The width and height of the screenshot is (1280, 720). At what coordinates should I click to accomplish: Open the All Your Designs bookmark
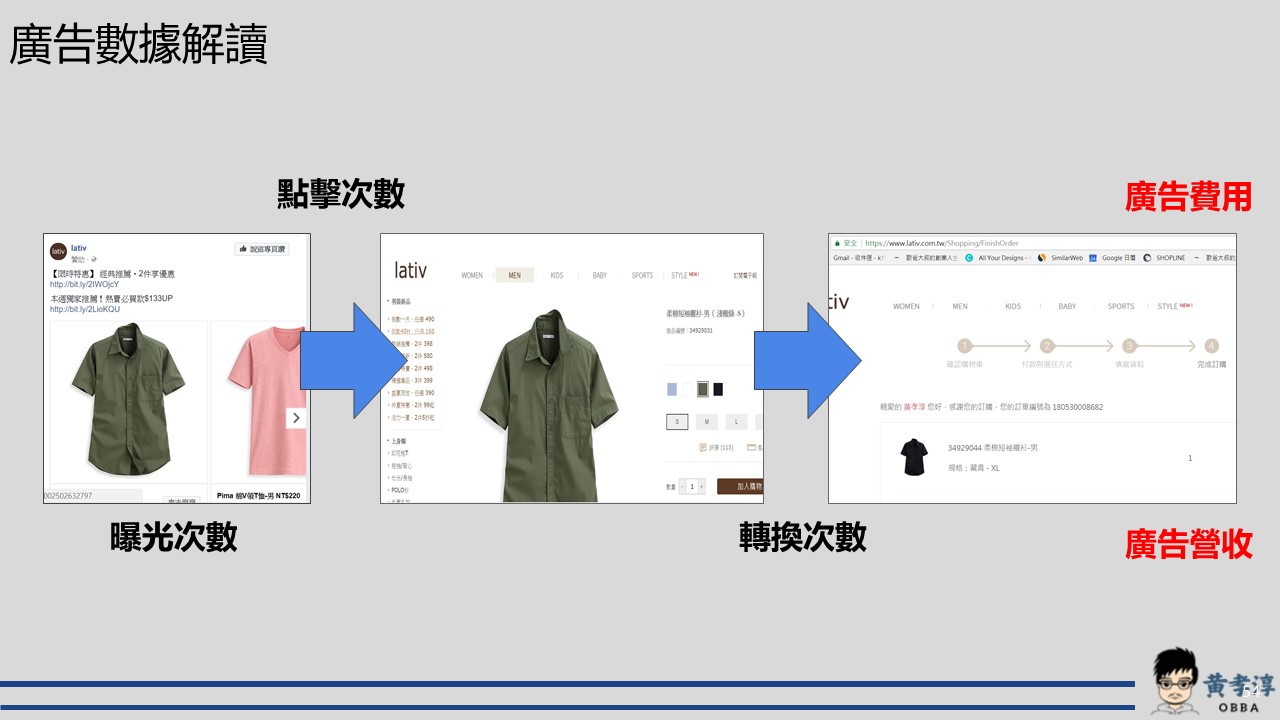(996, 257)
